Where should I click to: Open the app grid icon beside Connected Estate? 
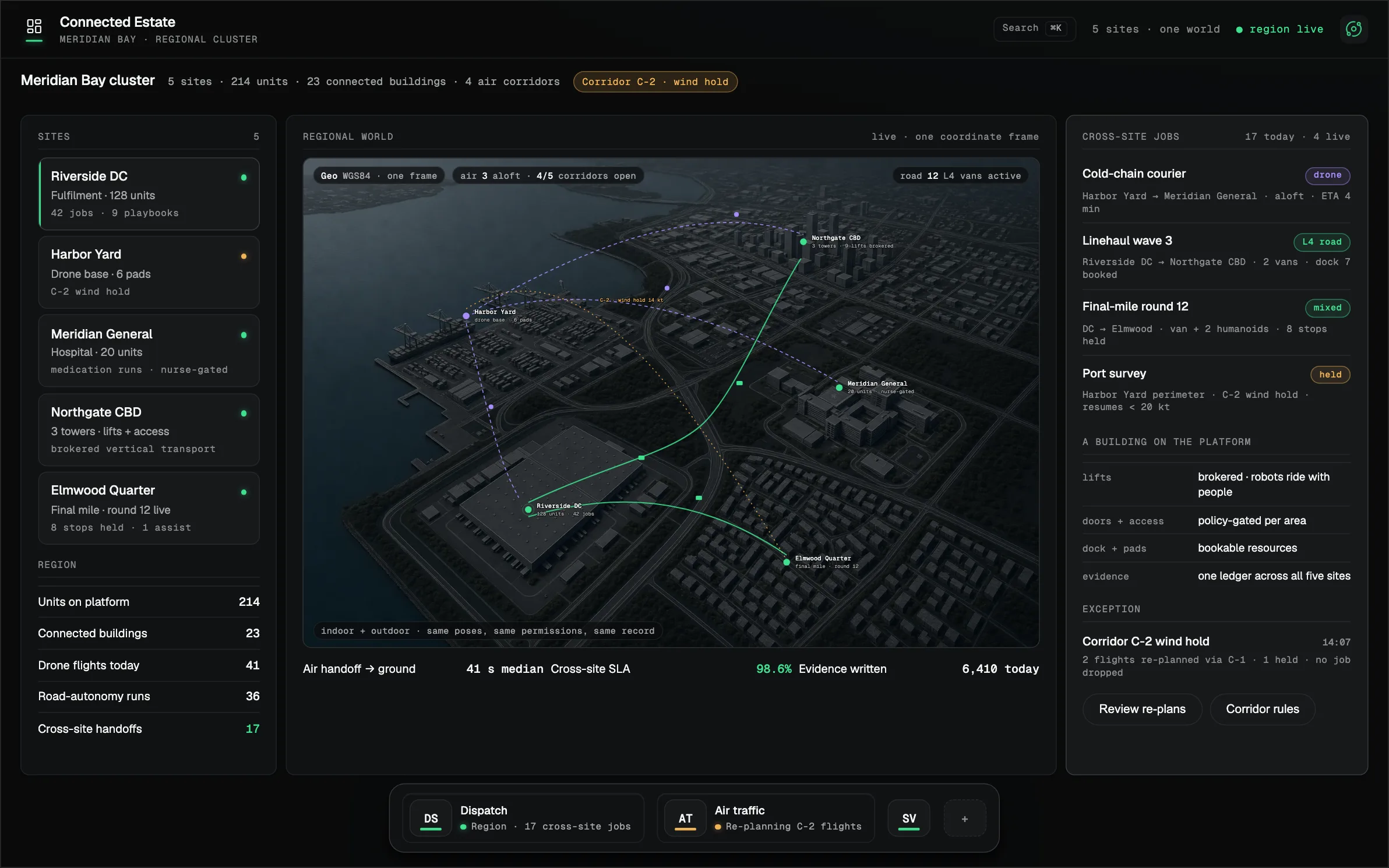(34, 26)
